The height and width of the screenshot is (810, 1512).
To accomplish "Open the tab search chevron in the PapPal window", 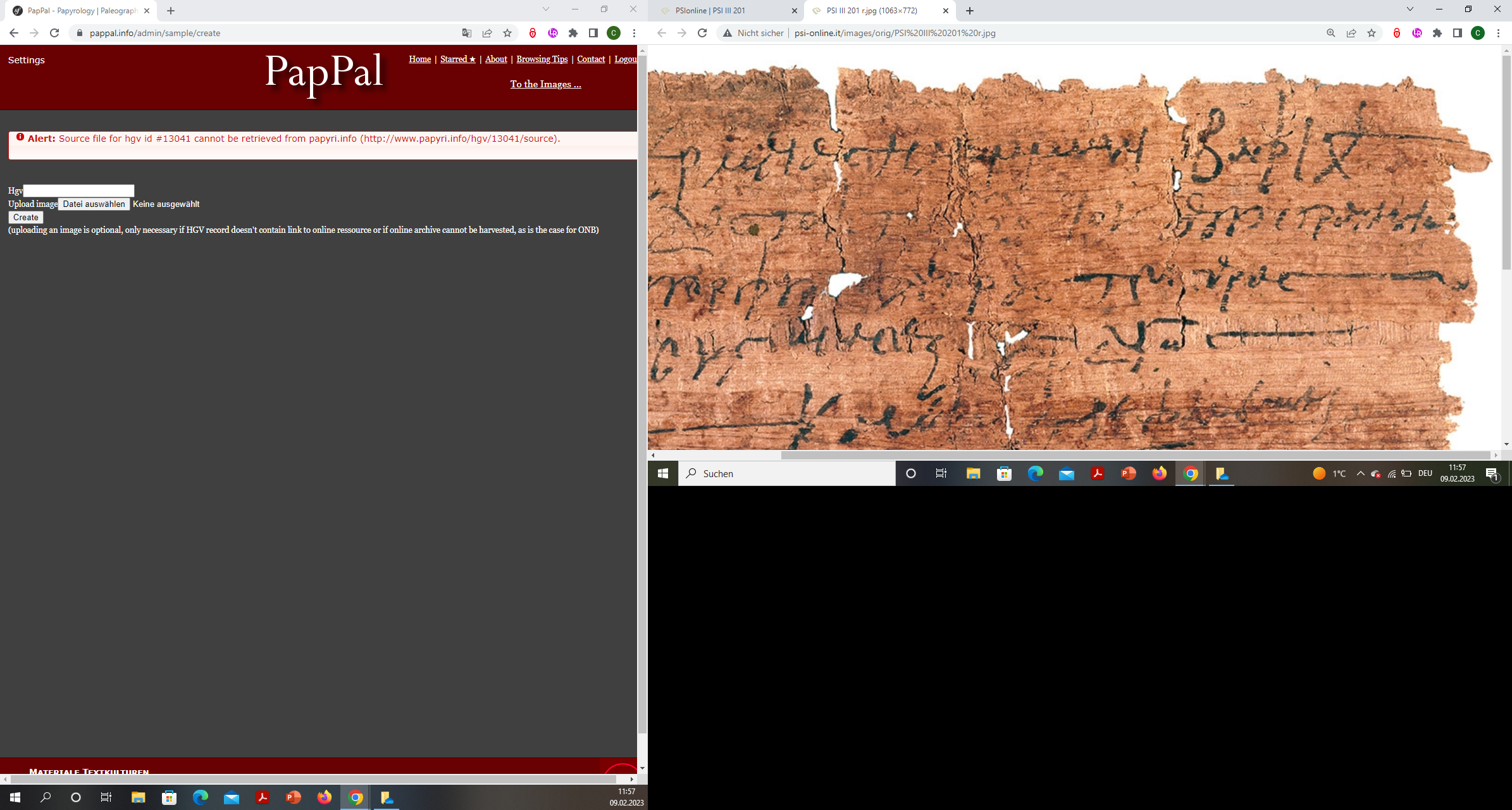I will (546, 9).
